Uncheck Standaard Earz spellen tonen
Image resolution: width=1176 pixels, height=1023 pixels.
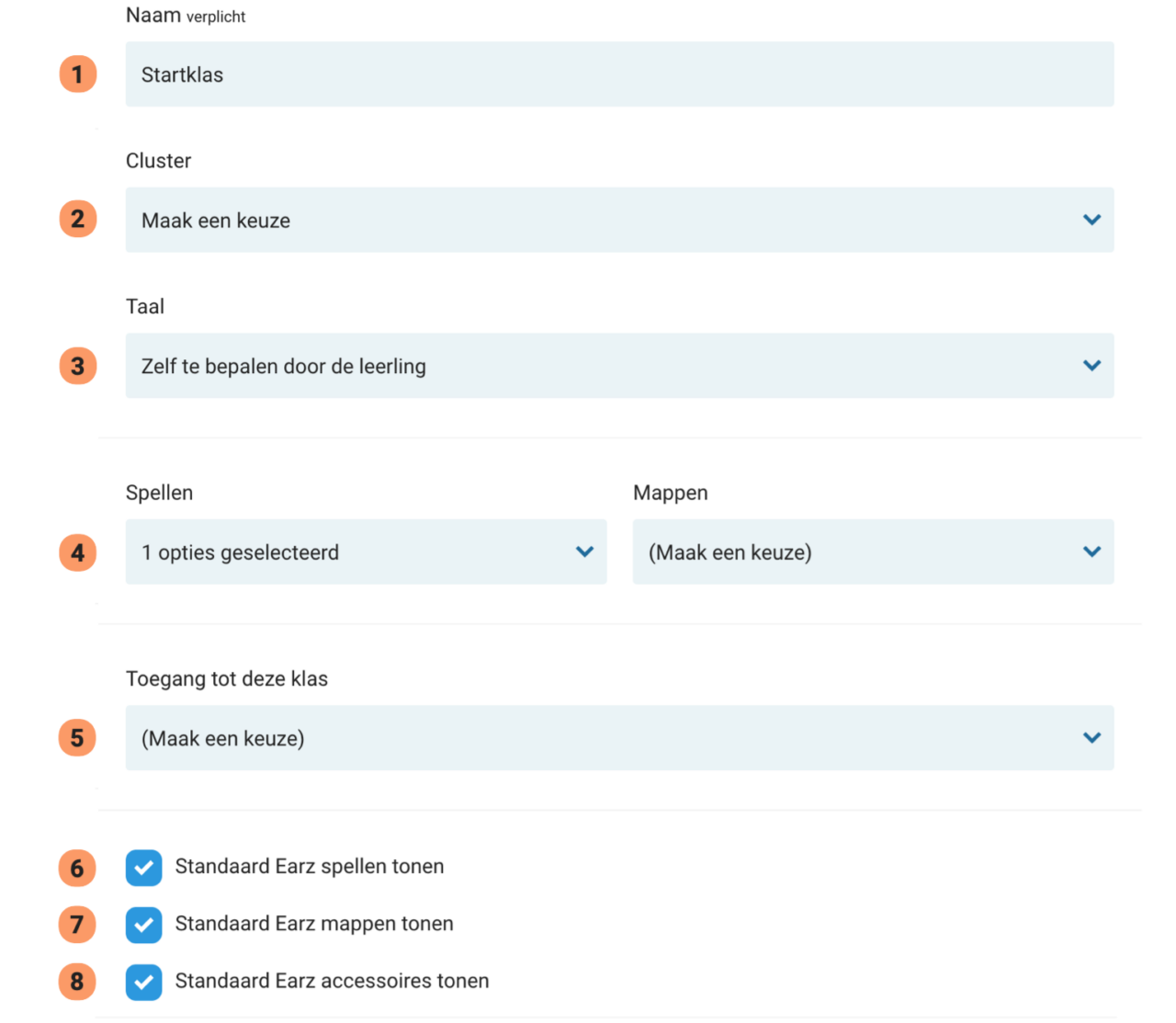[144, 868]
